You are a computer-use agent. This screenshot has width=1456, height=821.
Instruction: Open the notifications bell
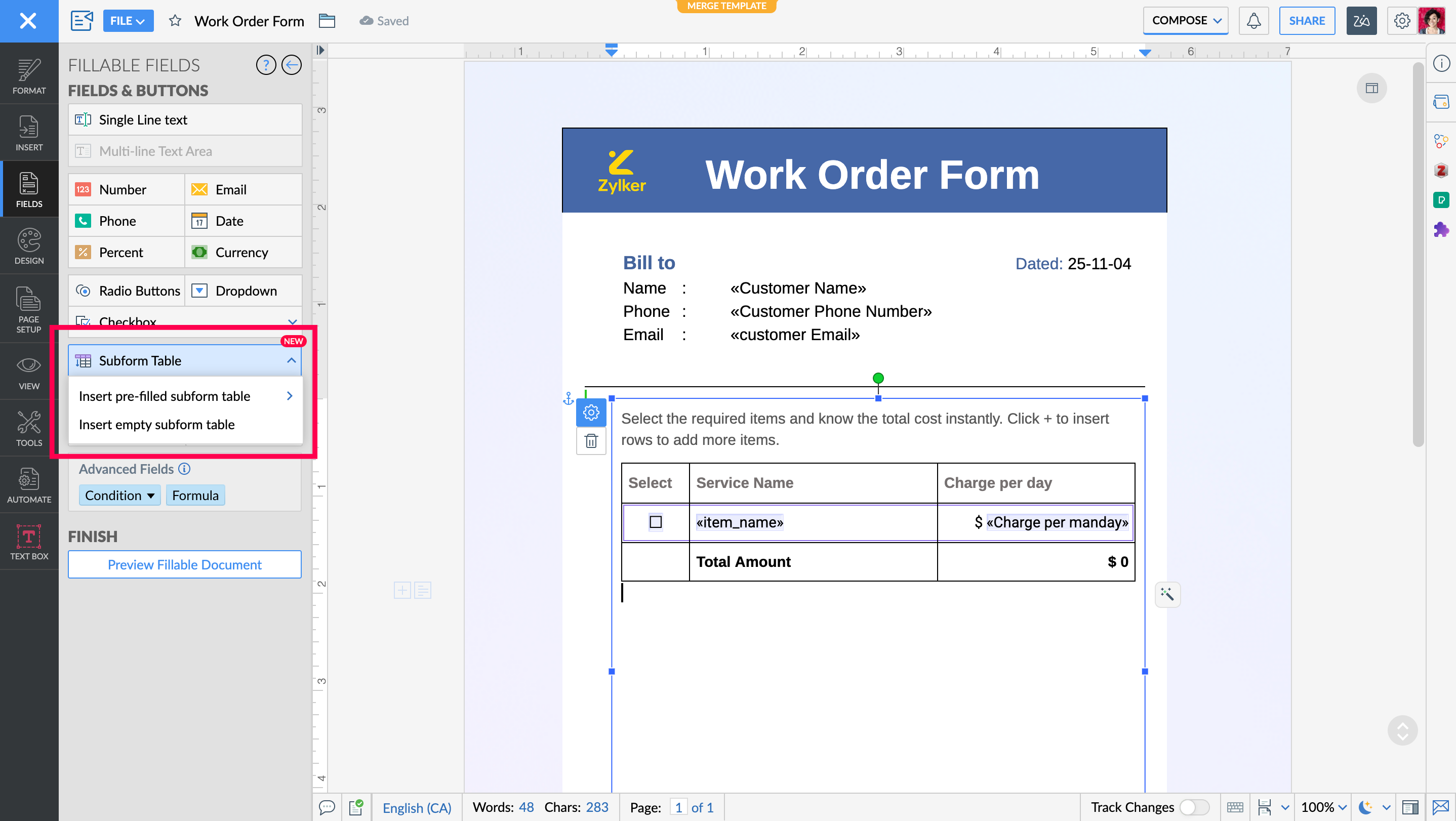pyautogui.click(x=1253, y=21)
